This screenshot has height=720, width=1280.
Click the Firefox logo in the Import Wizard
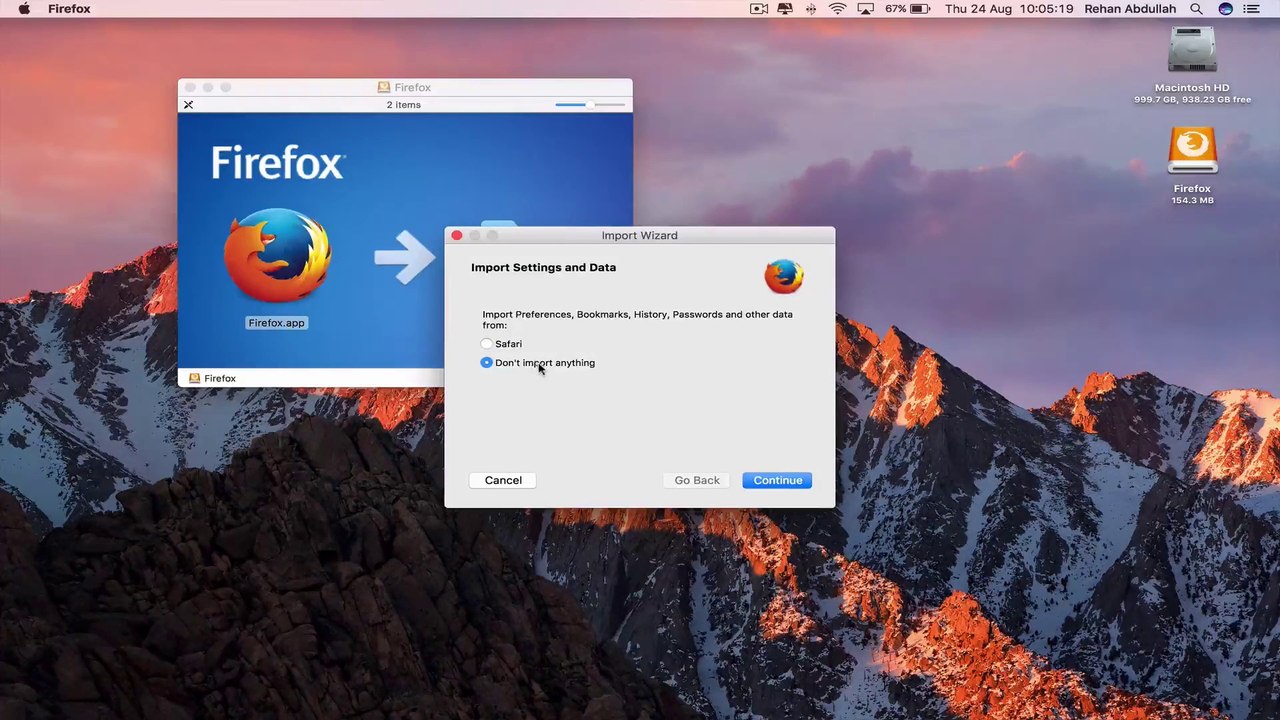pyautogui.click(x=784, y=276)
